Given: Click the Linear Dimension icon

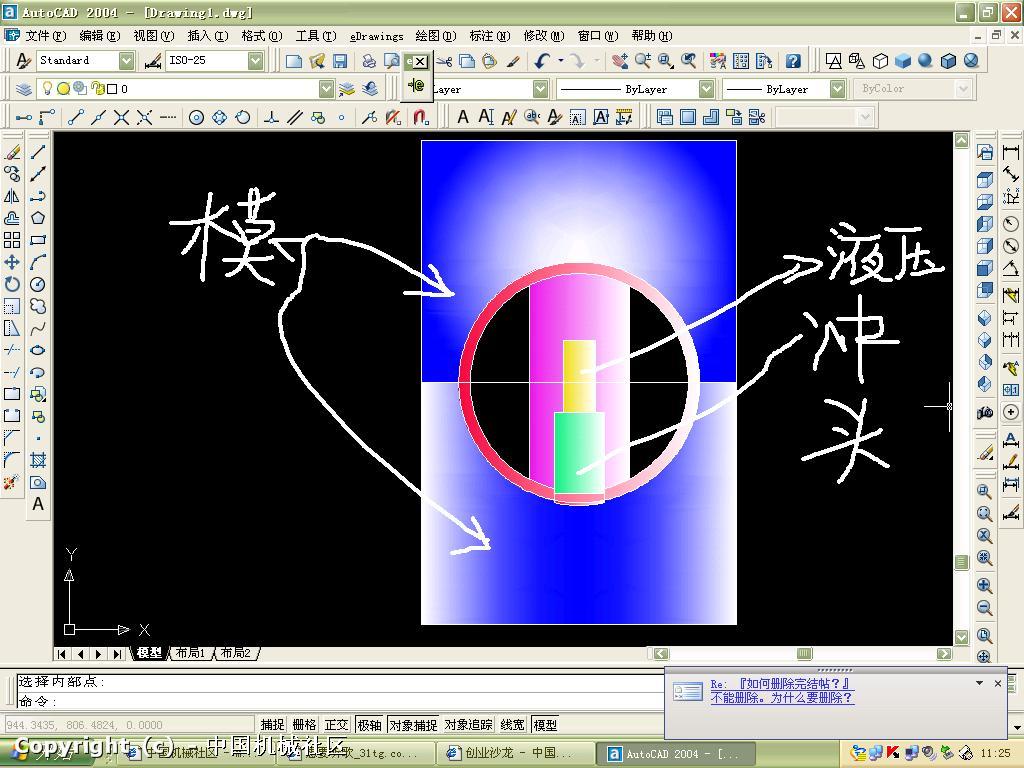Looking at the screenshot, I should click(1011, 152).
